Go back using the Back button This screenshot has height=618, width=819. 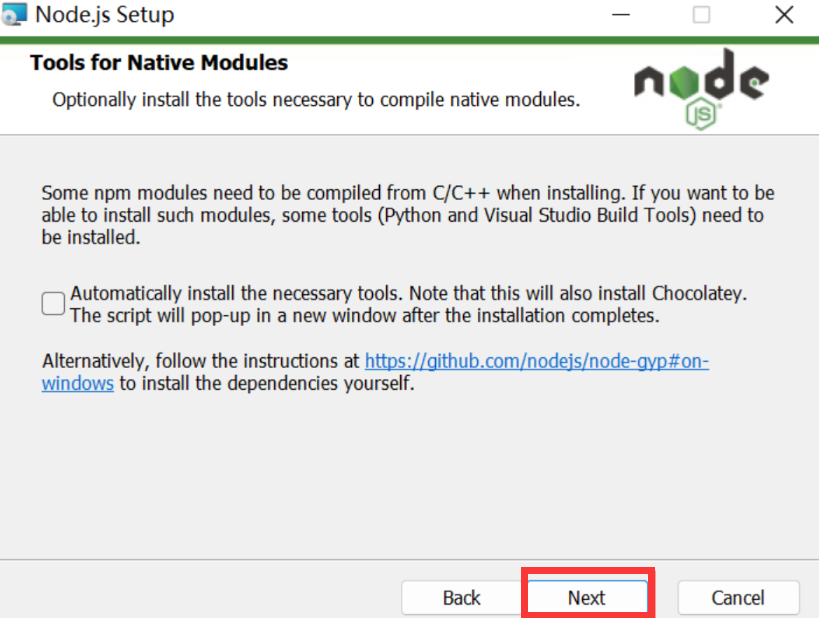pyautogui.click(x=462, y=597)
